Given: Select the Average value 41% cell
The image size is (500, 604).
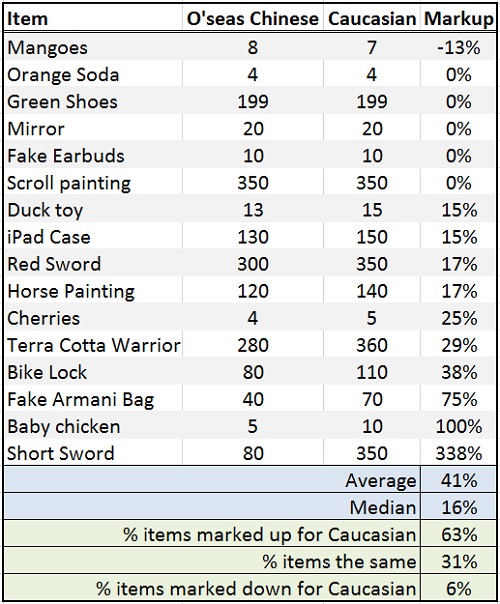Looking at the screenshot, I should pyautogui.click(x=458, y=480).
